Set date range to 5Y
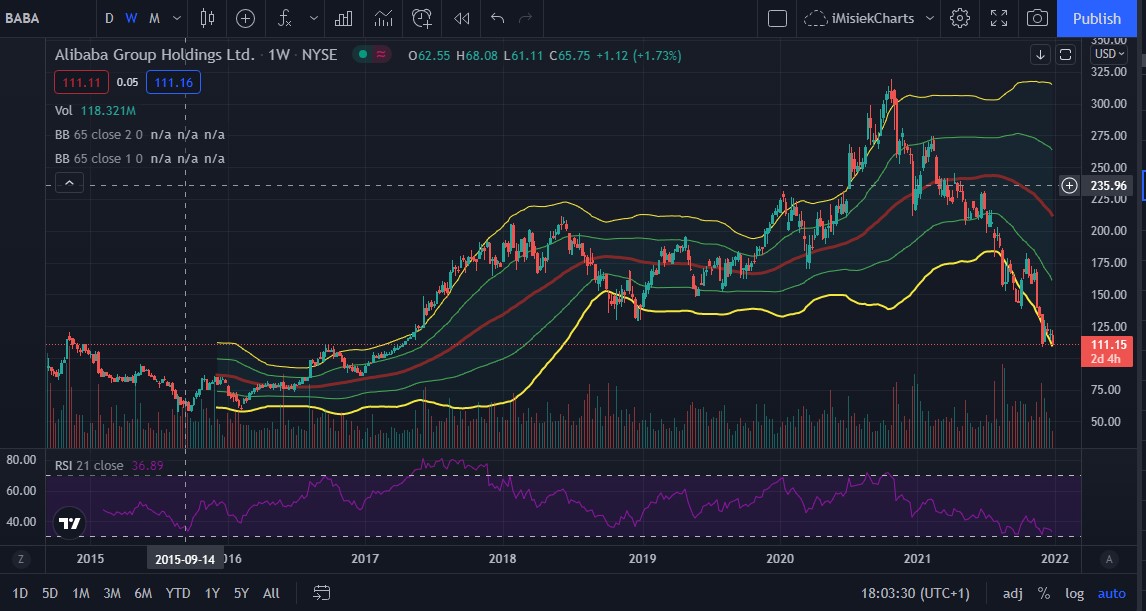This screenshot has height=611, width=1146. pyautogui.click(x=241, y=593)
